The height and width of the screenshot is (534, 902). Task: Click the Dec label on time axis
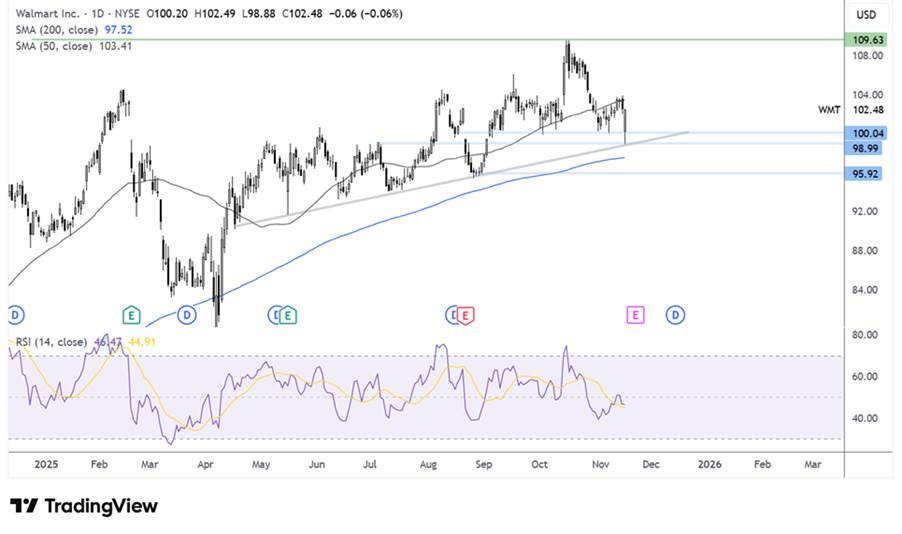pyautogui.click(x=651, y=464)
